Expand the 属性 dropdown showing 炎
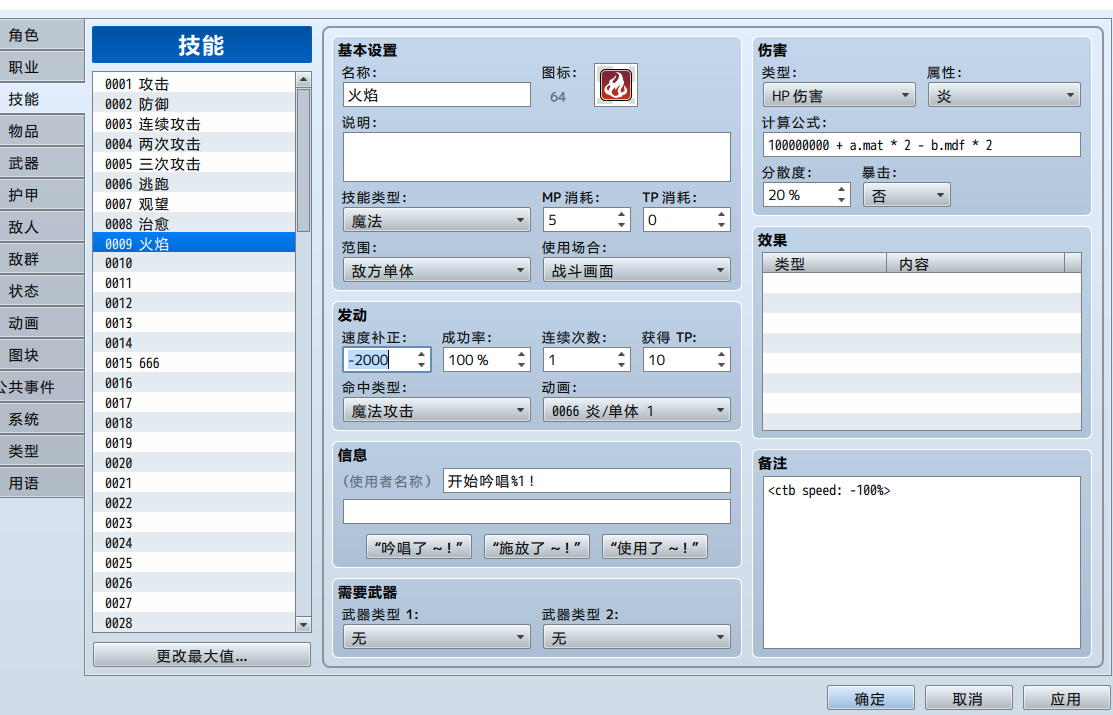 1004,95
